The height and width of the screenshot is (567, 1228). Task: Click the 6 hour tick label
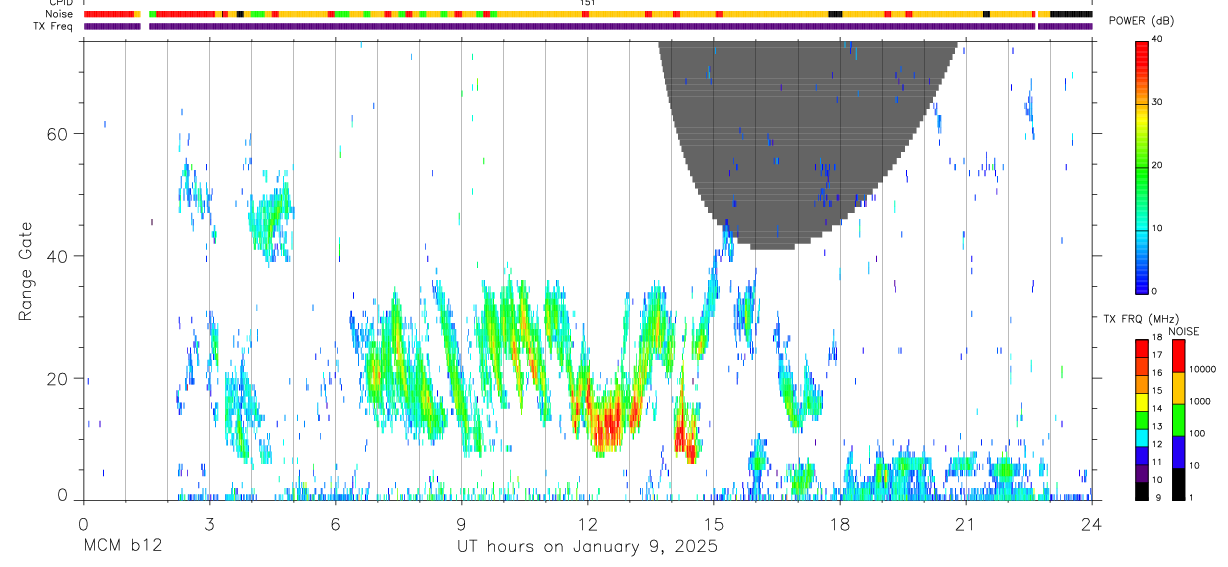click(x=335, y=524)
